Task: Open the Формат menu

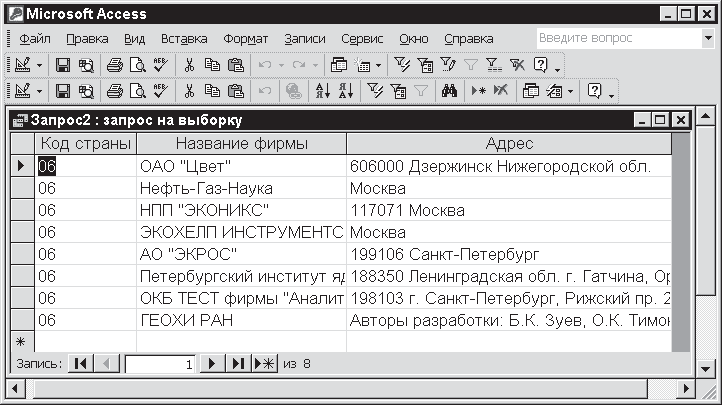Action: click(x=245, y=39)
